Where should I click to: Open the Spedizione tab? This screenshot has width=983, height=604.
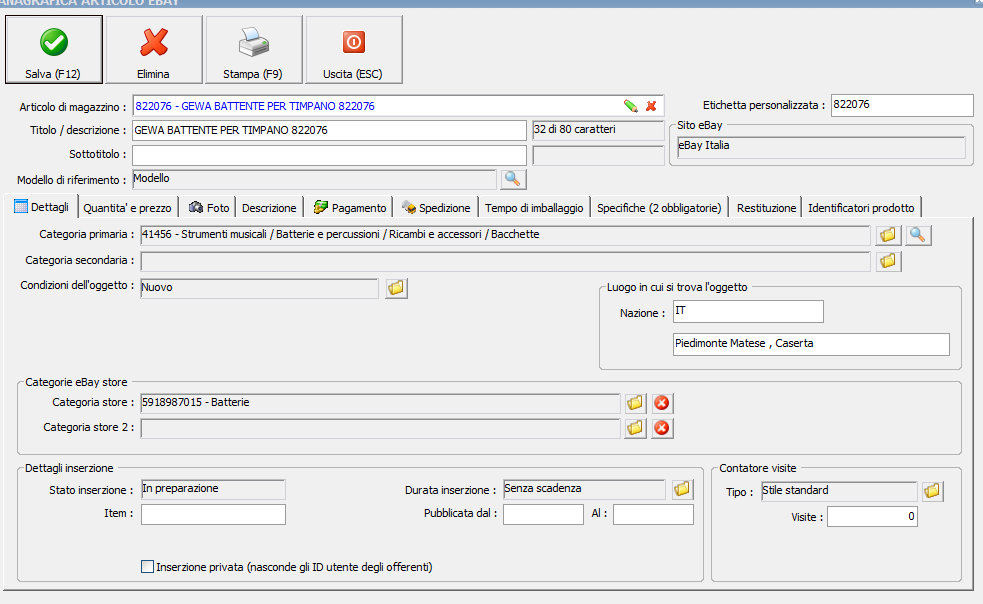coord(436,208)
